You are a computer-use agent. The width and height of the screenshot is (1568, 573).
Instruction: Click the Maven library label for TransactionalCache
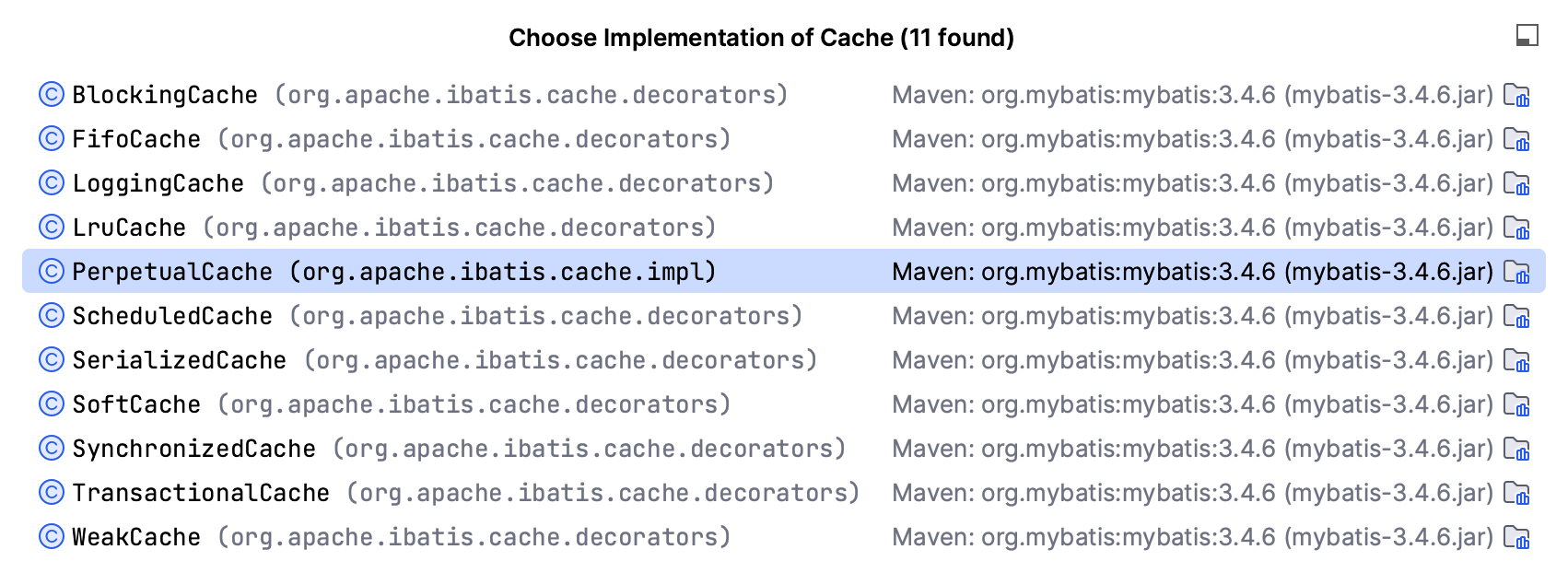1192,494
